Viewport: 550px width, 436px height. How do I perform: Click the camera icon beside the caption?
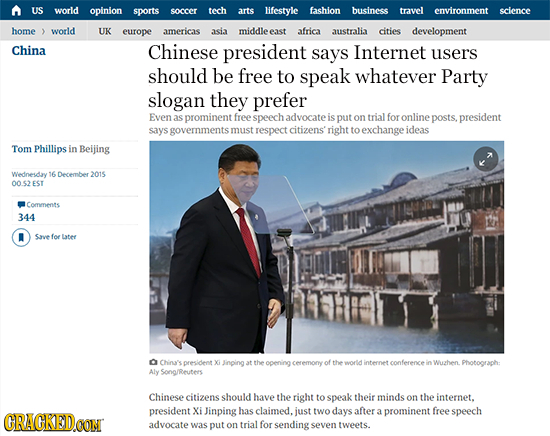(x=153, y=362)
